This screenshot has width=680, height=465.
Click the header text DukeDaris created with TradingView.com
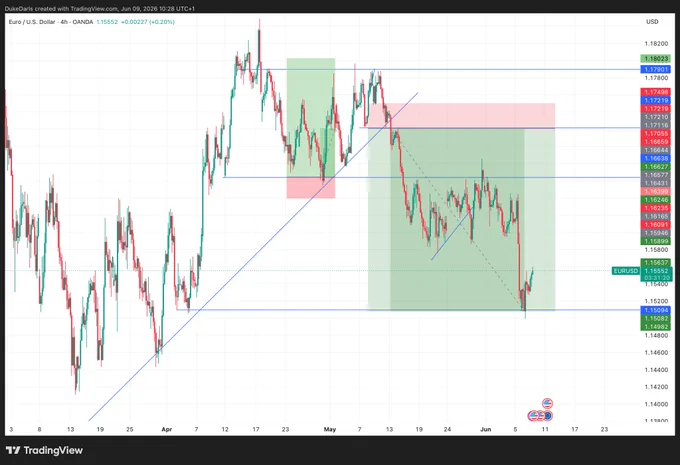[x=62, y=9]
